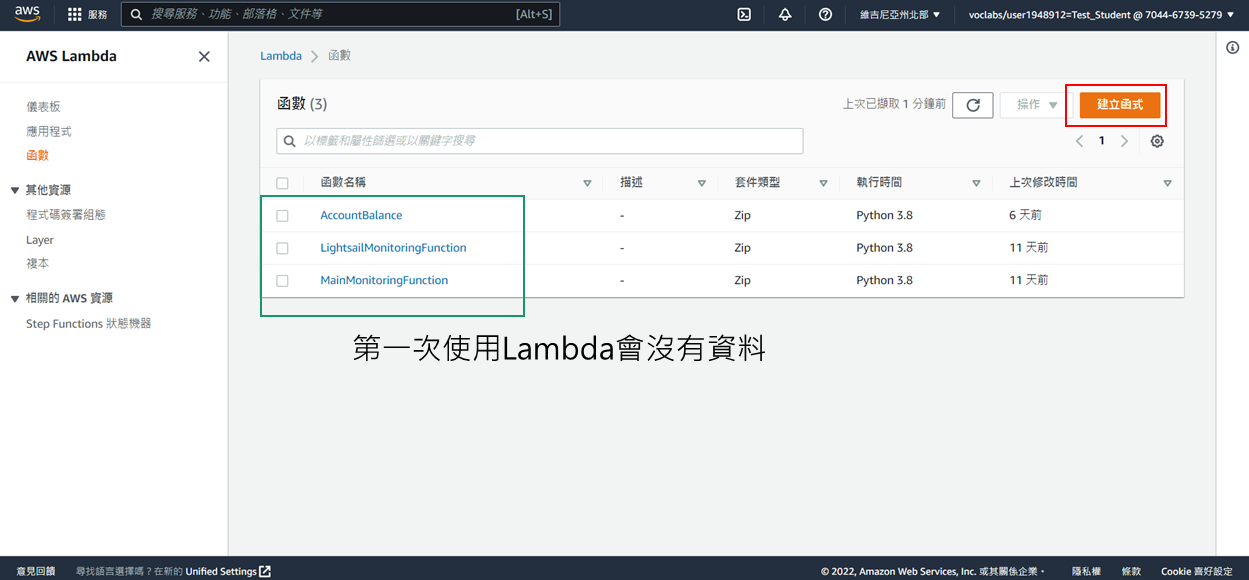Open 應用程式 in the sidebar
Viewport: 1249px width, 580px height.
click(x=49, y=132)
